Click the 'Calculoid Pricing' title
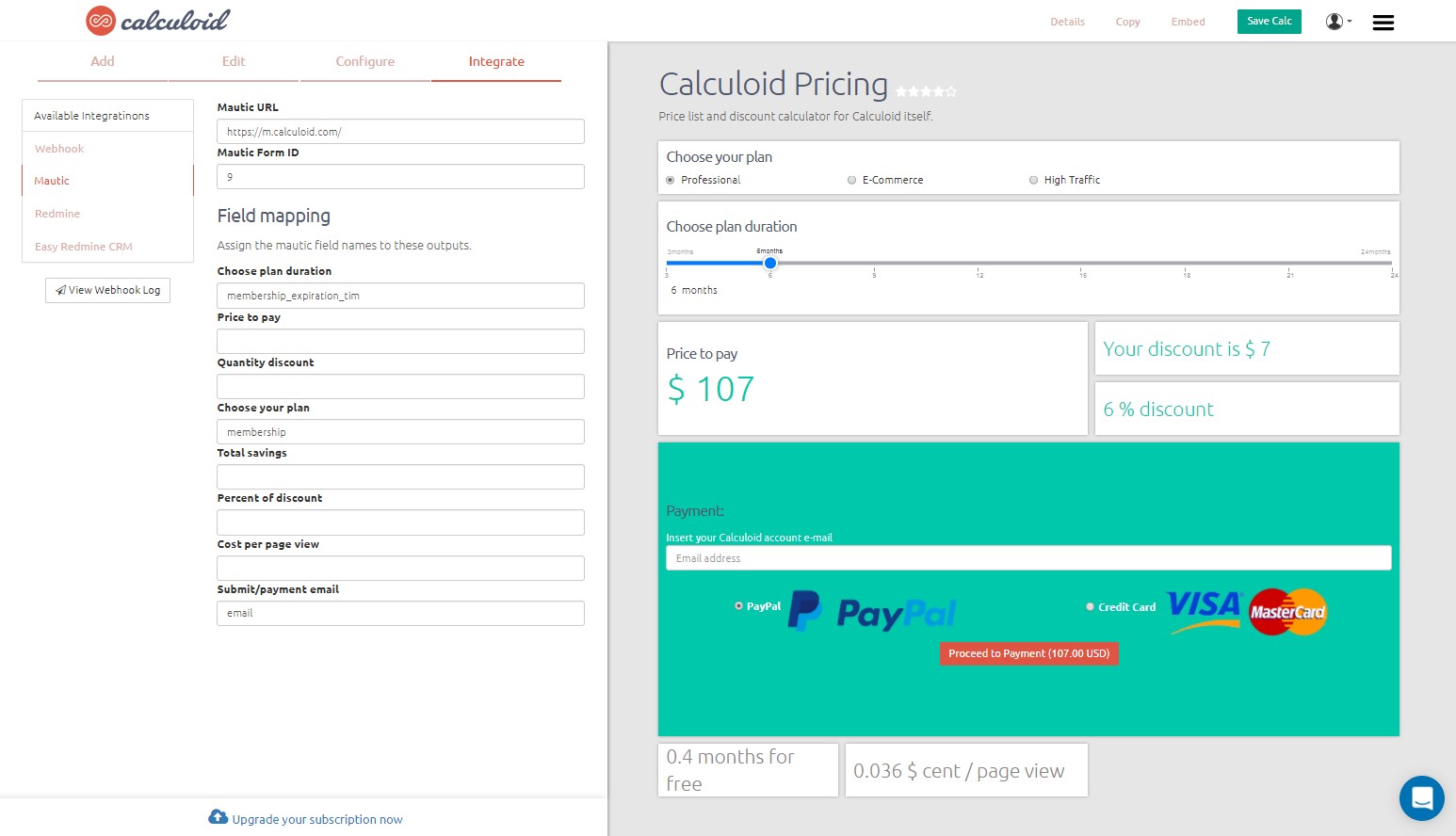 (773, 84)
